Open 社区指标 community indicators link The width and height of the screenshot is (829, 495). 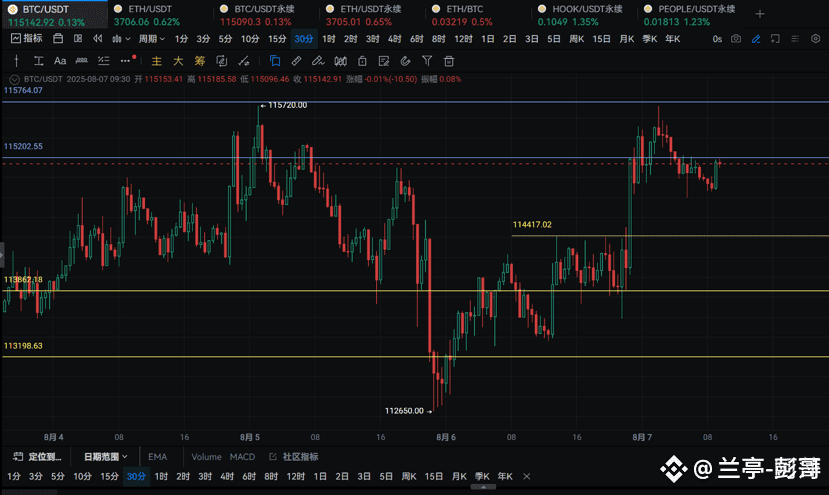click(x=294, y=456)
